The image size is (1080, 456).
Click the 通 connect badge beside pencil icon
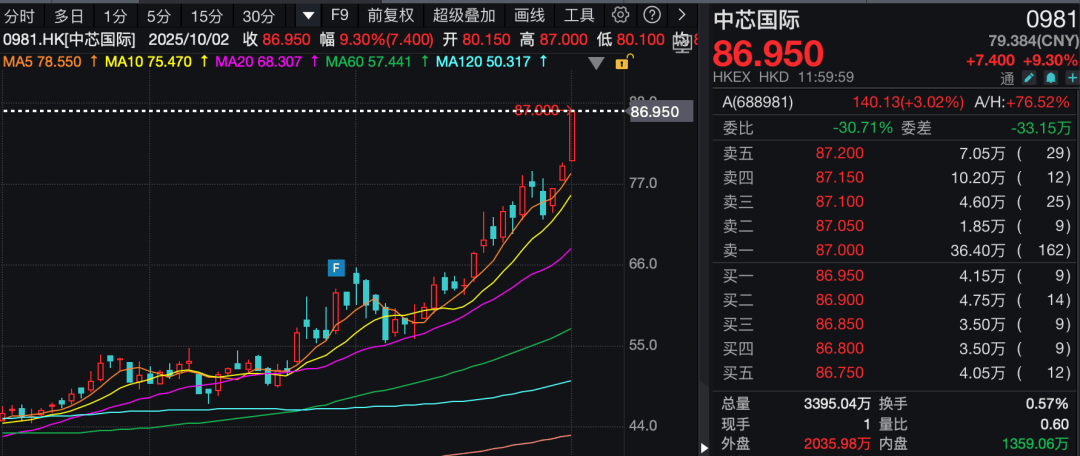tap(1007, 77)
